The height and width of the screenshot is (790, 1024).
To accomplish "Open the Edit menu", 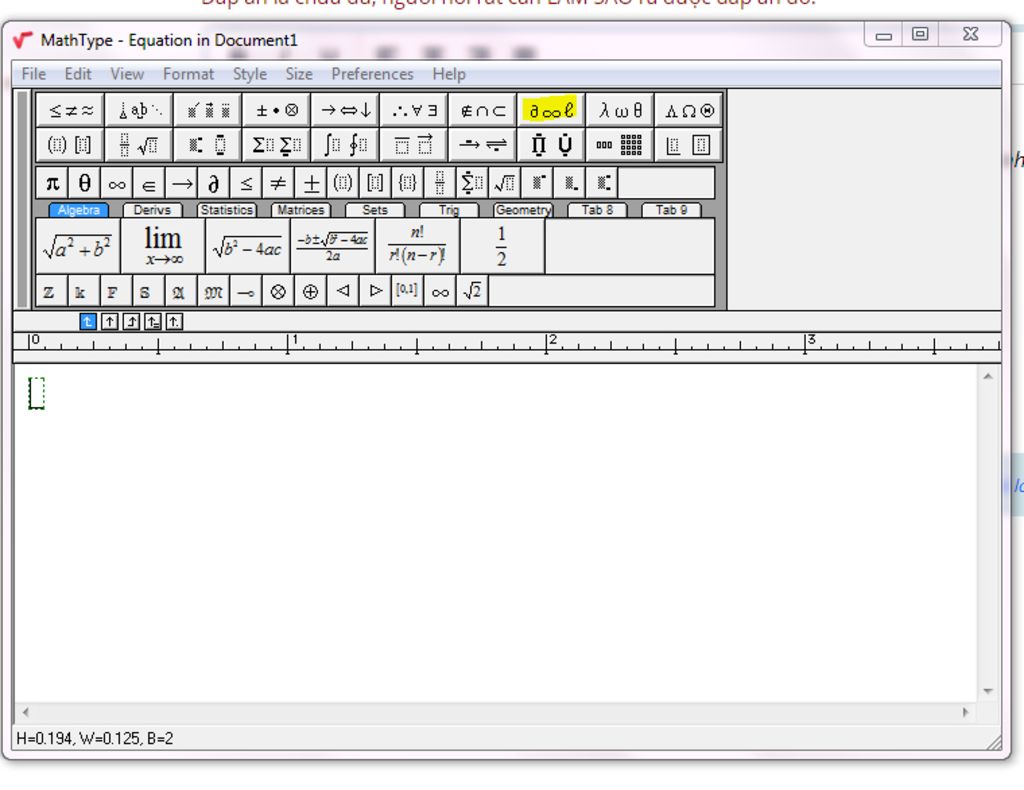I will tap(78, 74).
